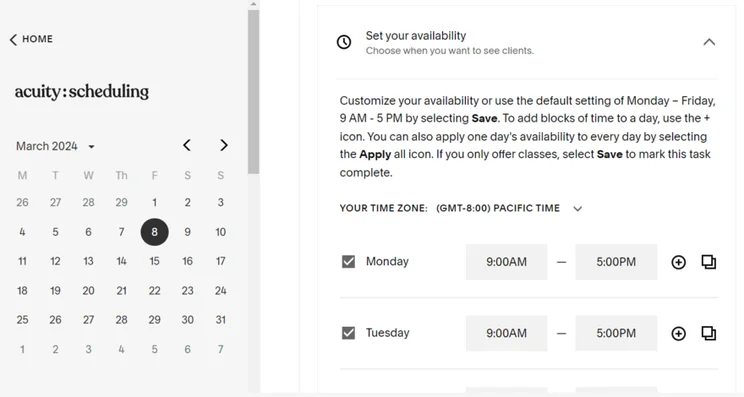Apply Tuesday's availability to all days
The image size is (744, 397).
pyautogui.click(x=709, y=333)
